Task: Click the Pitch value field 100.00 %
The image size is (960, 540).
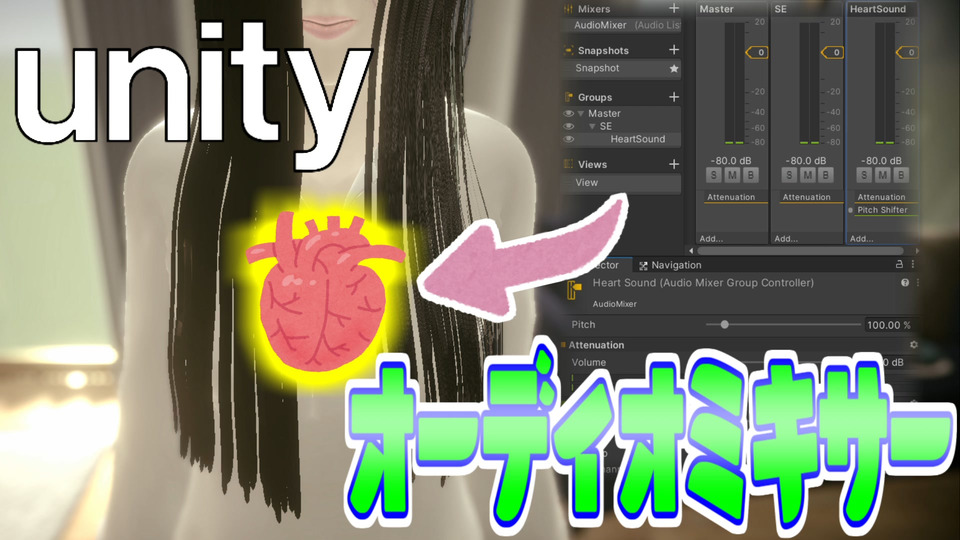Action: (889, 325)
